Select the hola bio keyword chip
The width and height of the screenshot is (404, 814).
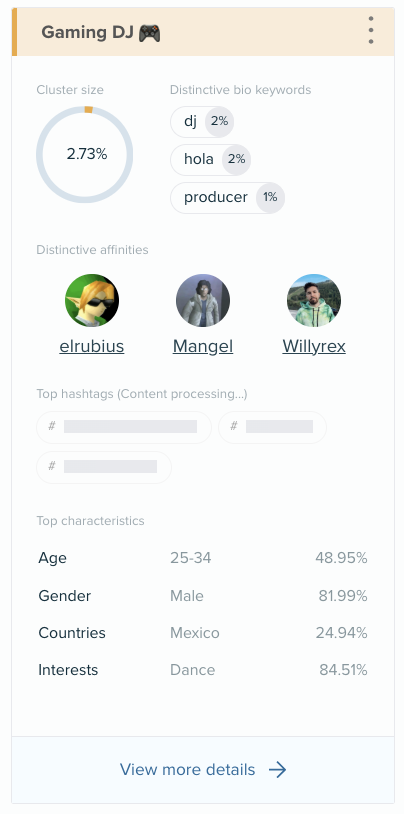coord(211,159)
